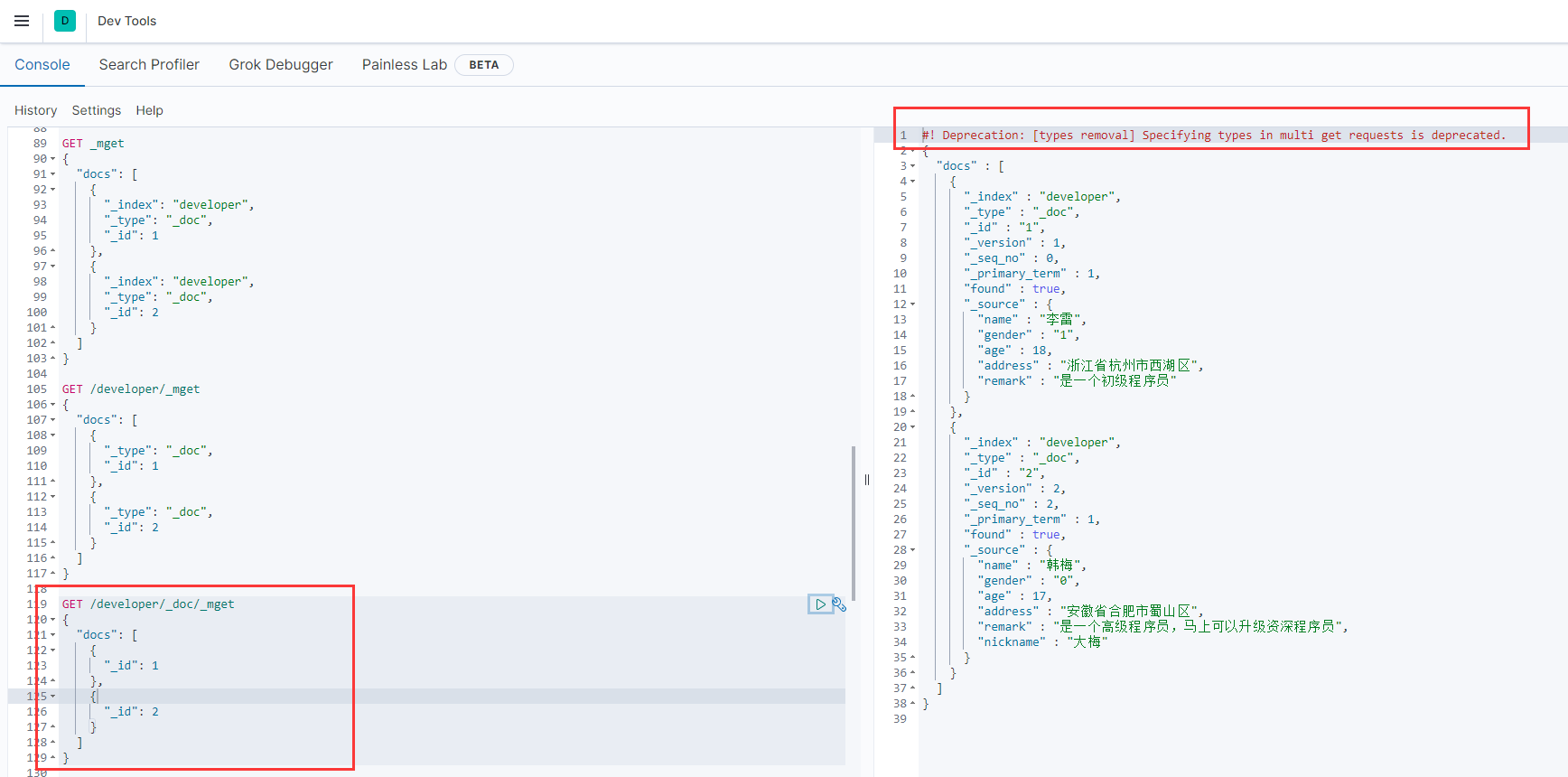Screen dimensions: 1568x777
Task: Click the '"name" : "韩梅"' output line
Action: point(1032,566)
